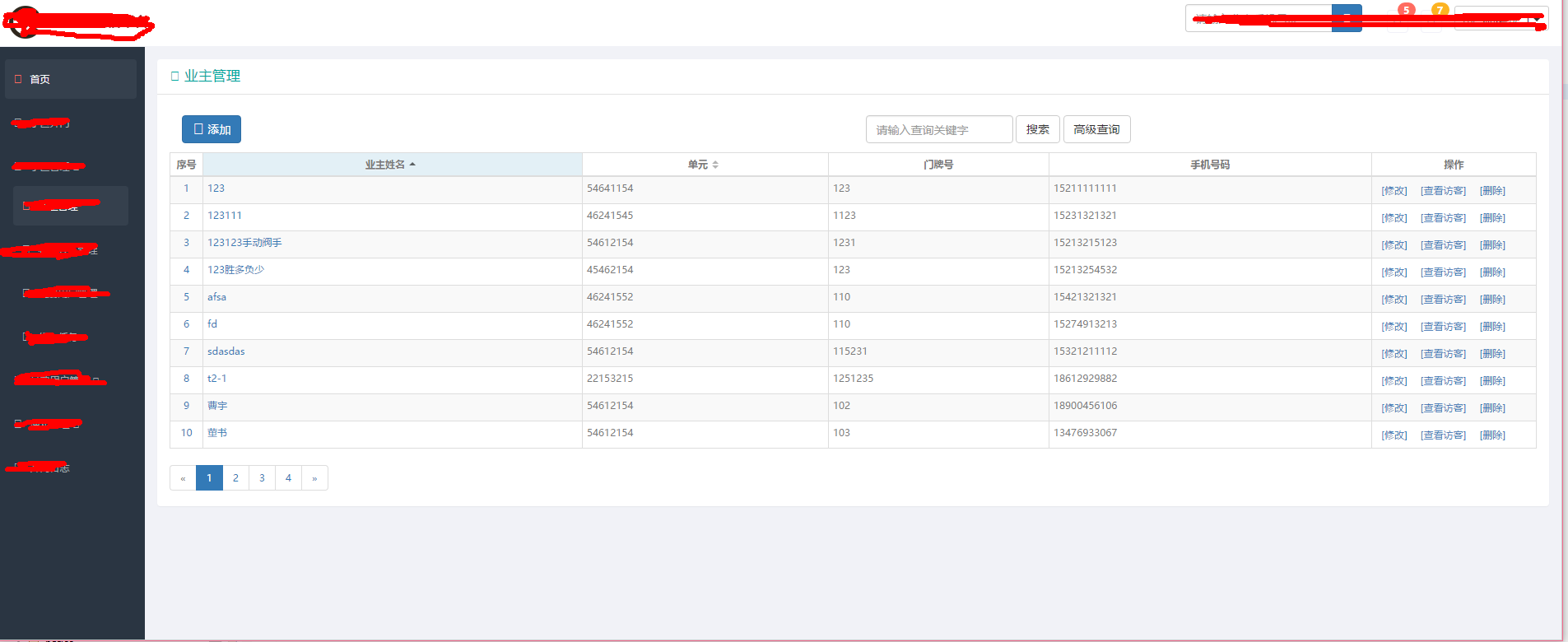Sort table by 业主姓名 column arrow
This screenshot has width=1568, height=642.
point(412,165)
